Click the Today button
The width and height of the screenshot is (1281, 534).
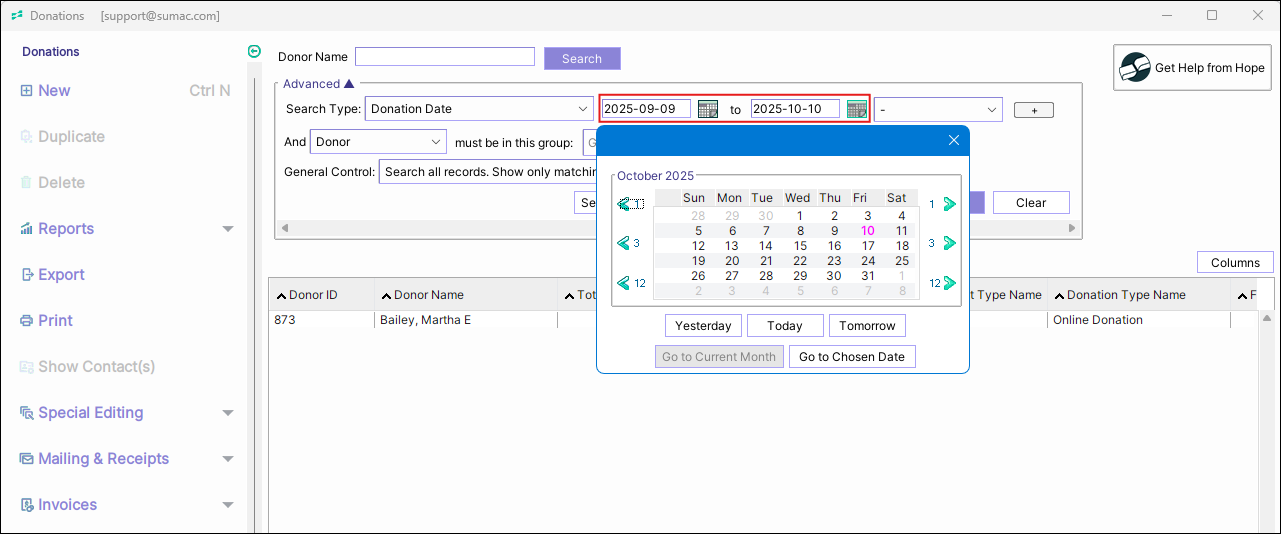tap(785, 326)
